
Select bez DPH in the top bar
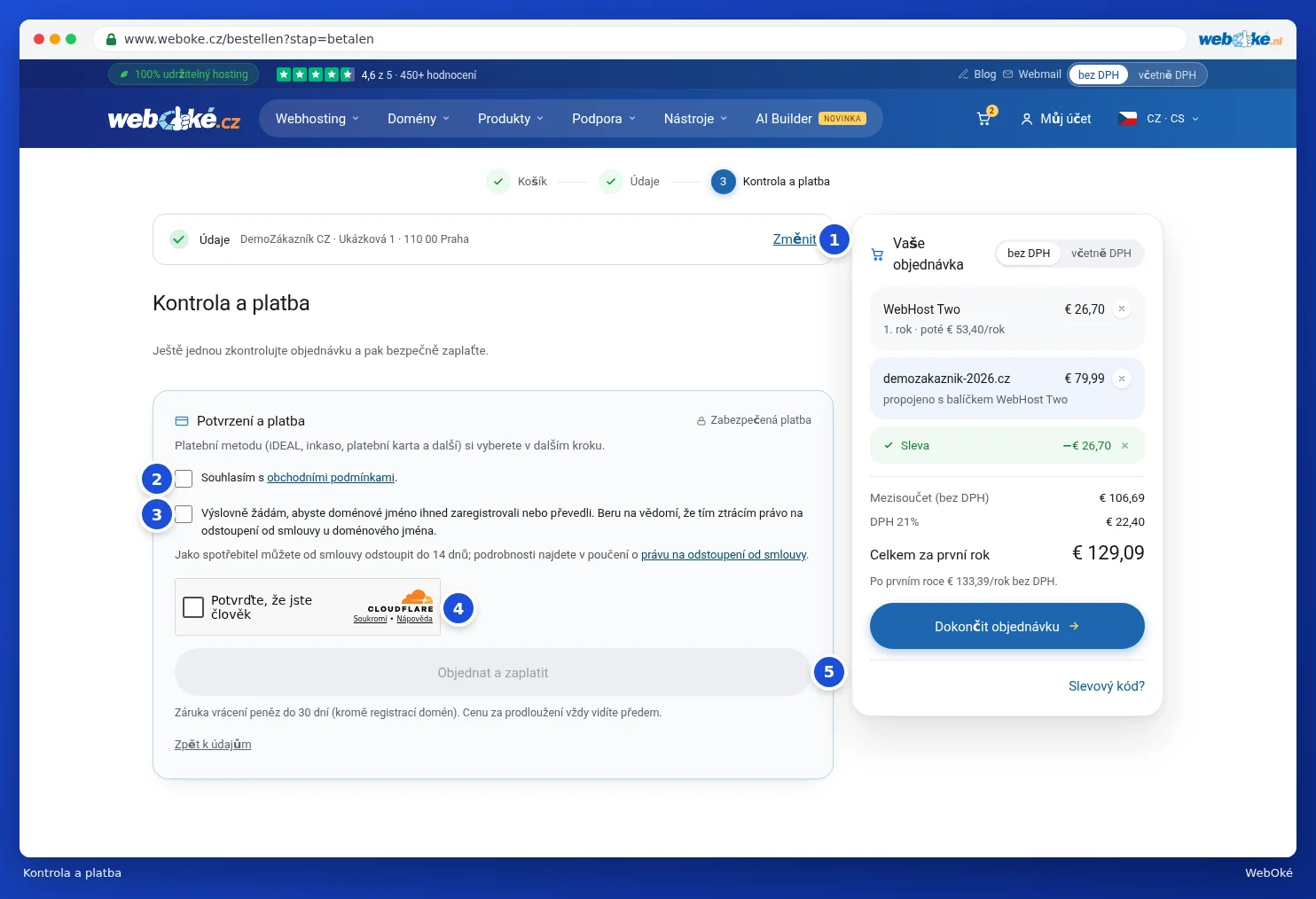tap(1099, 75)
